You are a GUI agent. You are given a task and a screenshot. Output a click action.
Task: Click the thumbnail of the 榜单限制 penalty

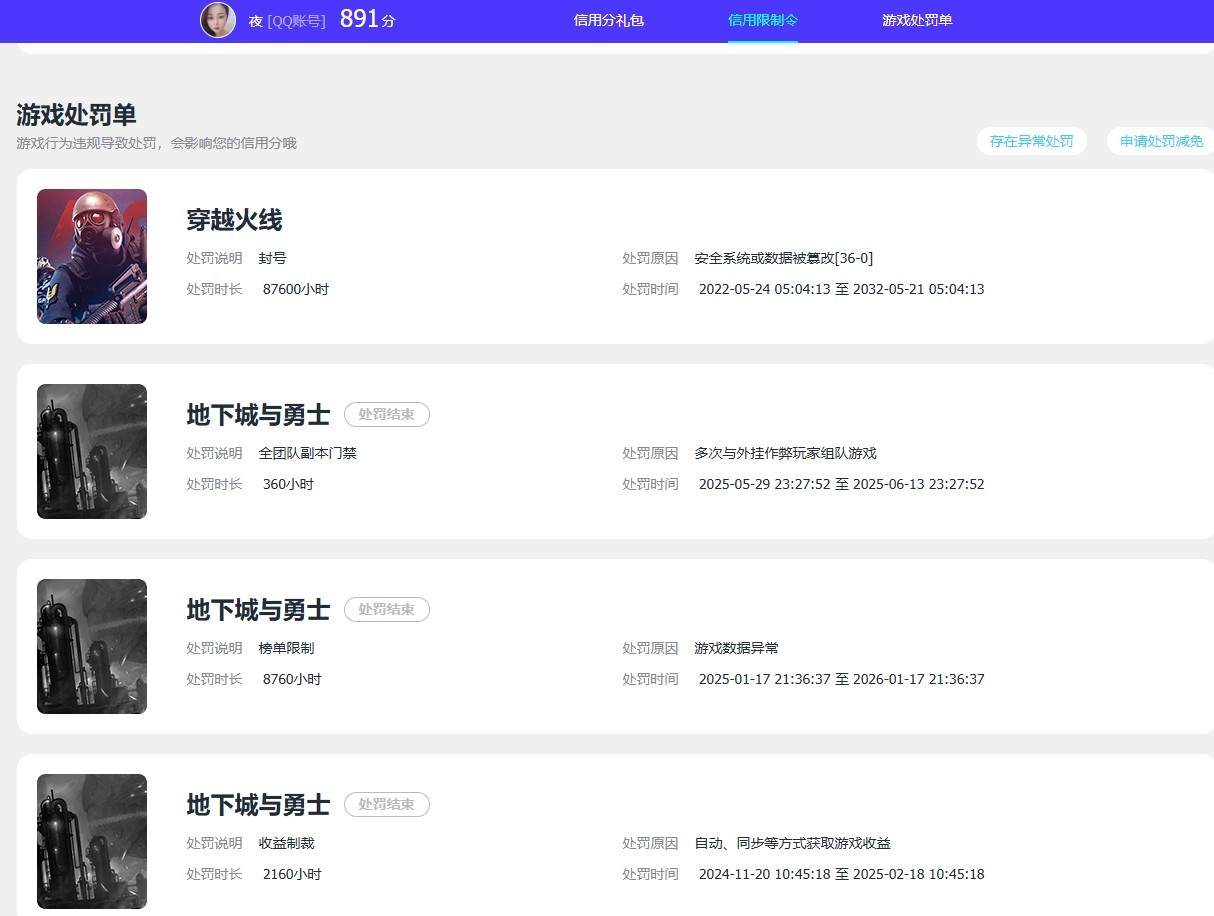click(x=92, y=646)
